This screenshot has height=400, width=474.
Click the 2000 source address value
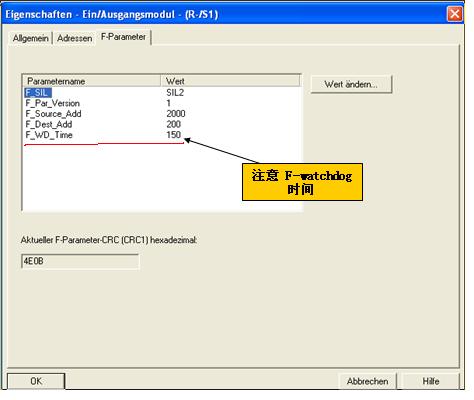[176, 114]
